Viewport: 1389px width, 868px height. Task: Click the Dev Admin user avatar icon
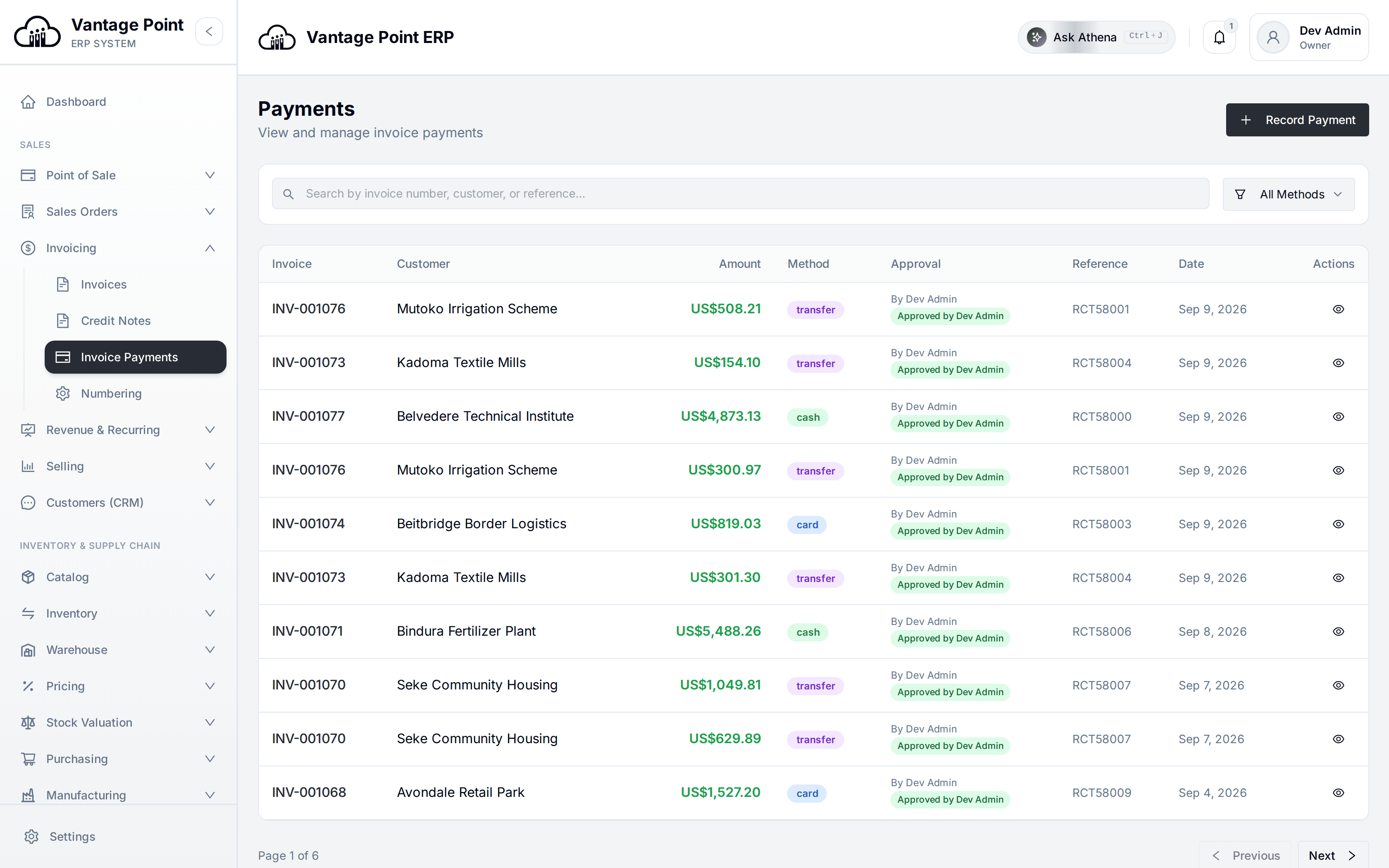[x=1272, y=37]
